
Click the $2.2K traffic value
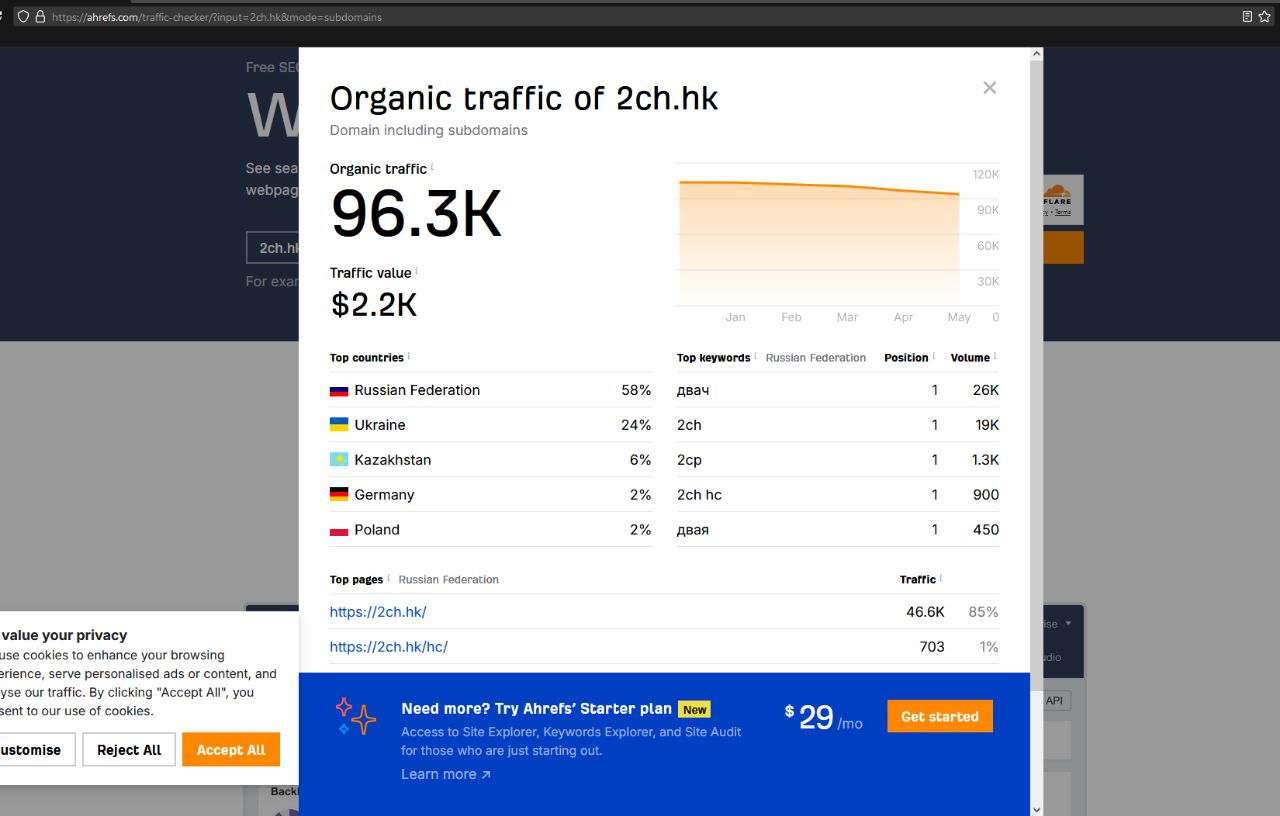[x=374, y=304]
